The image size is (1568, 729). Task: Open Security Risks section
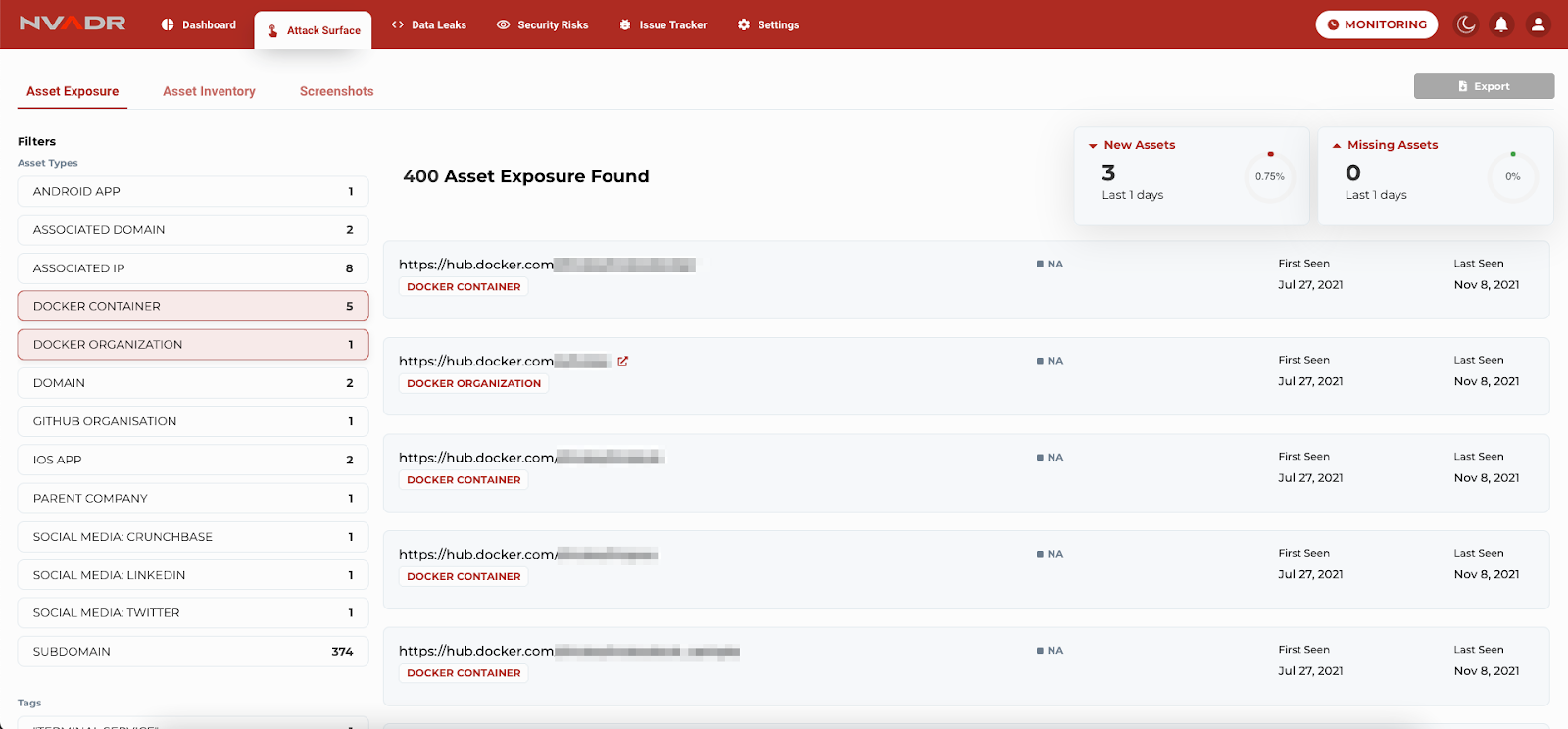(543, 24)
